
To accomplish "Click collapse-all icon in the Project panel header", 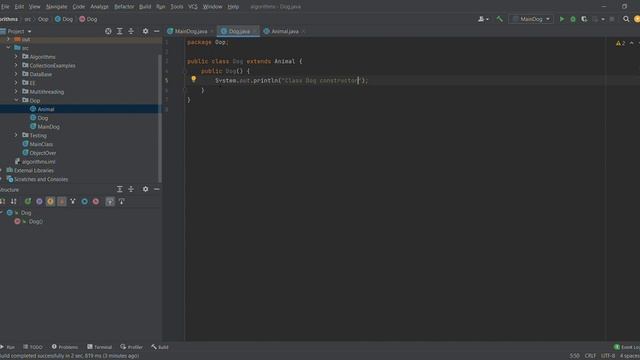I will tap(131, 31).
